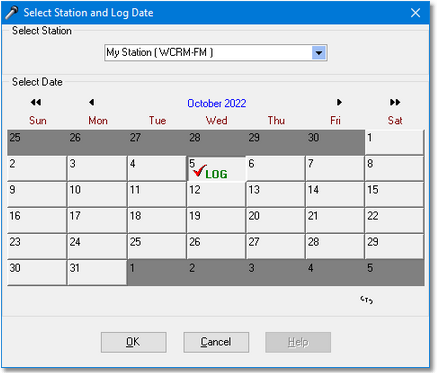Select October 8 on the calendar
Screen dimensions: 437x375
pos(394,168)
